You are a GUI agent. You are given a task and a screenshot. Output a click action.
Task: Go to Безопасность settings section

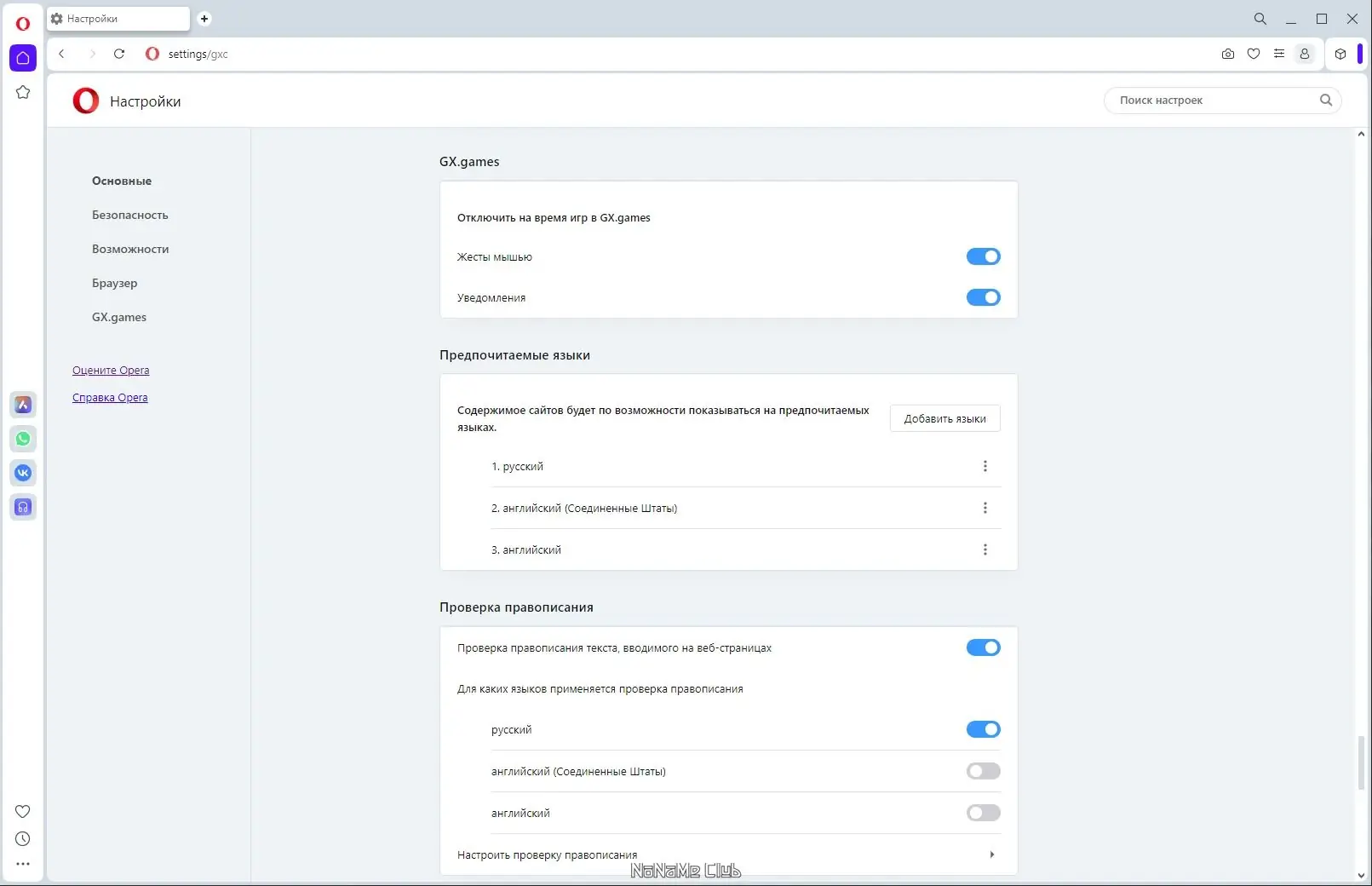tap(130, 215)
